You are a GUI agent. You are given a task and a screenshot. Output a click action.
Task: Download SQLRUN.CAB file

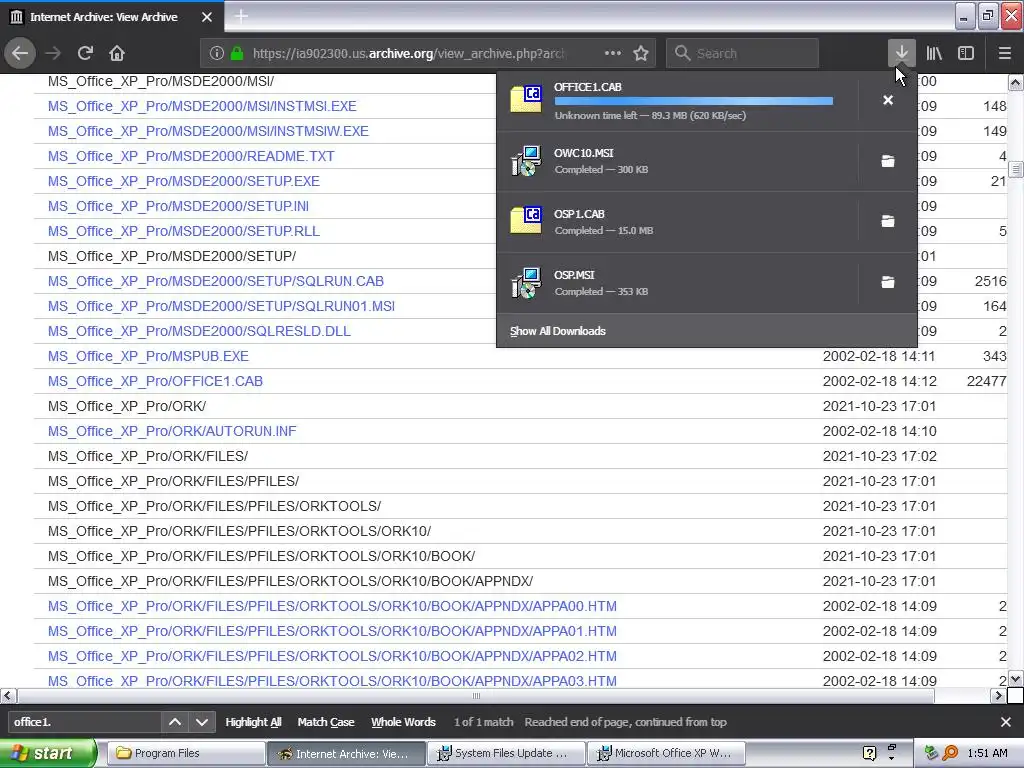coord(216,281)
